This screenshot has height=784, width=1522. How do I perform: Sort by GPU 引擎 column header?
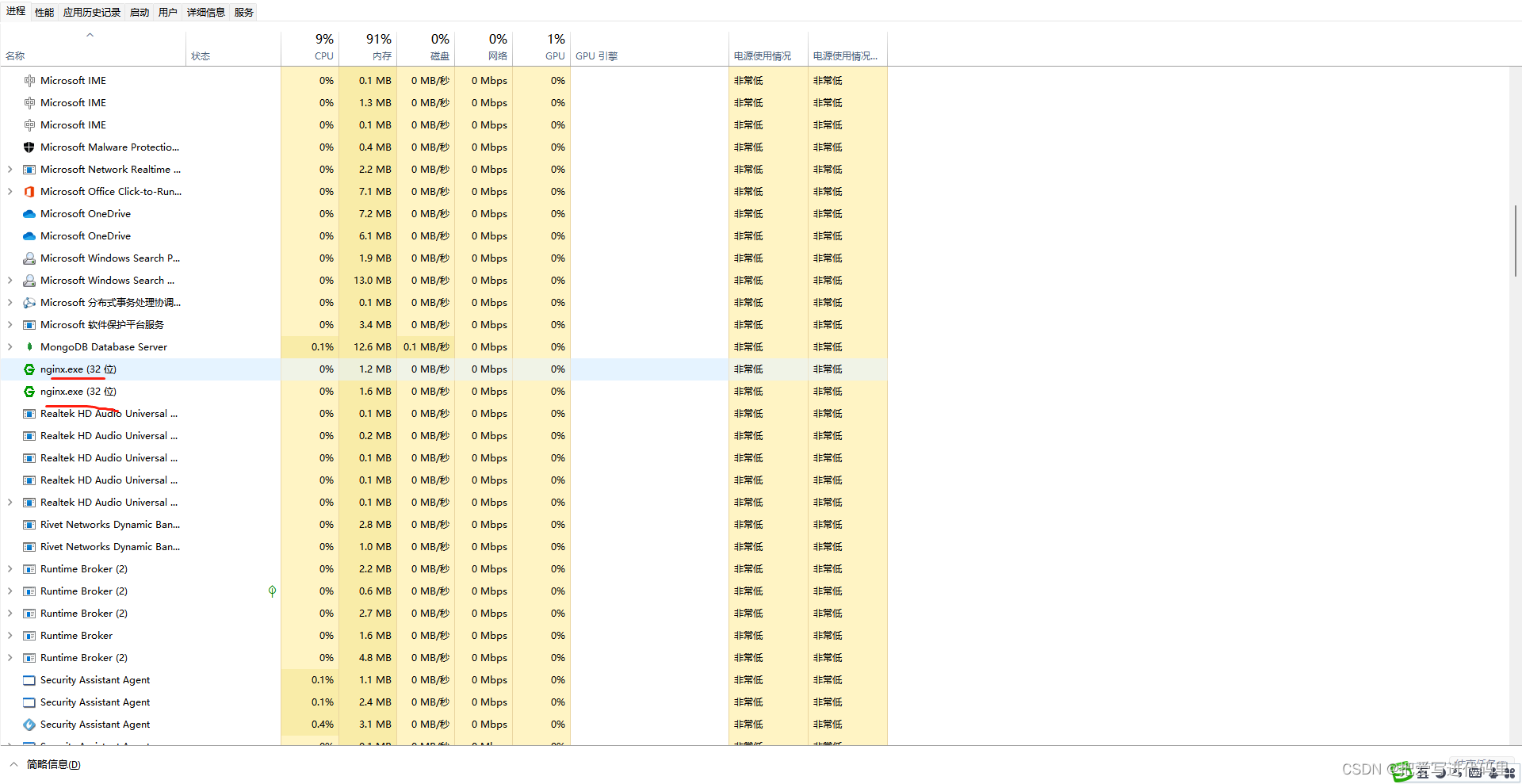coord(649,48)
